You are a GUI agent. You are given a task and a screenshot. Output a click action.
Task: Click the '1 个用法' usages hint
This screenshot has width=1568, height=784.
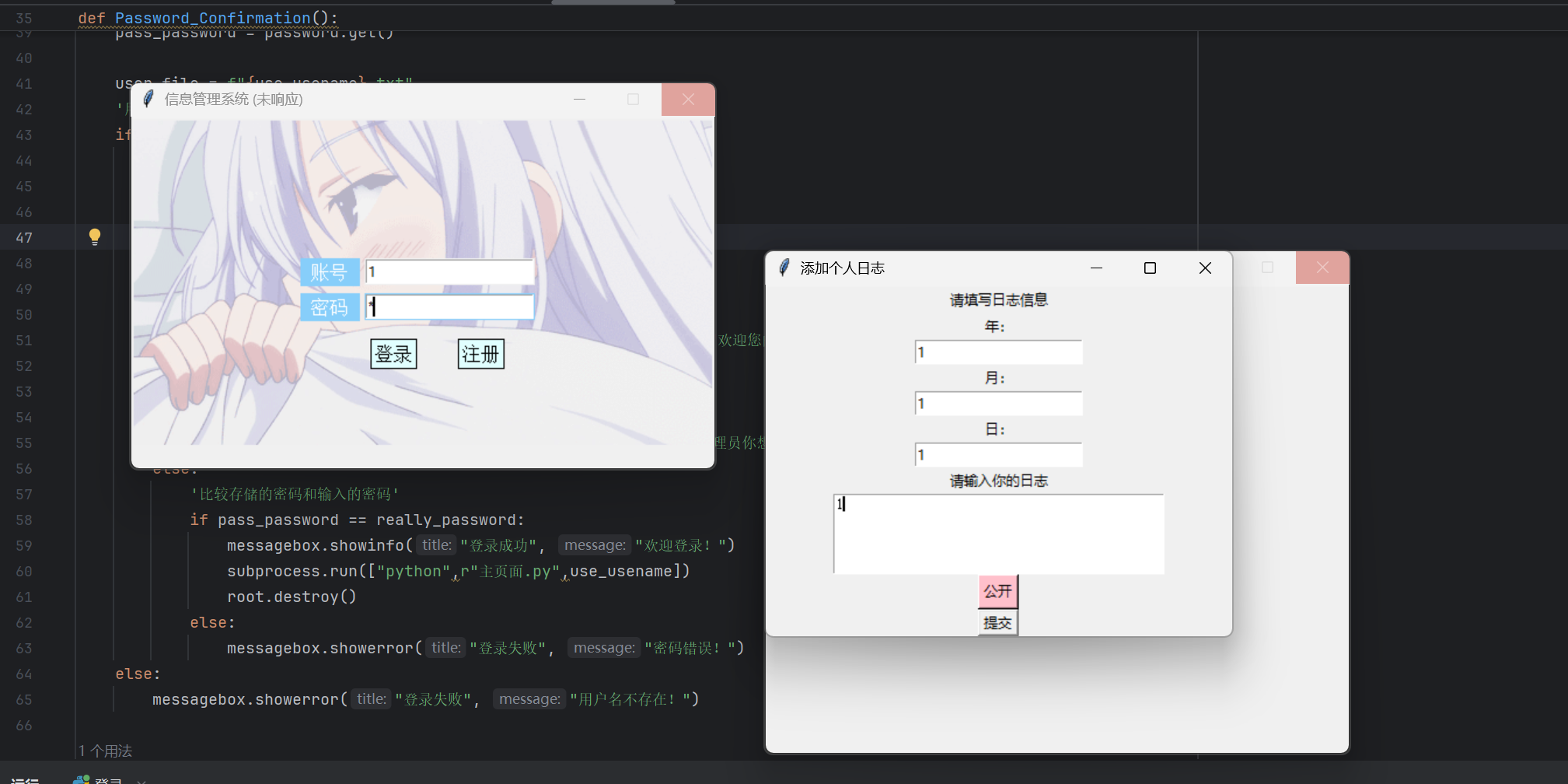tap(105, 751)
